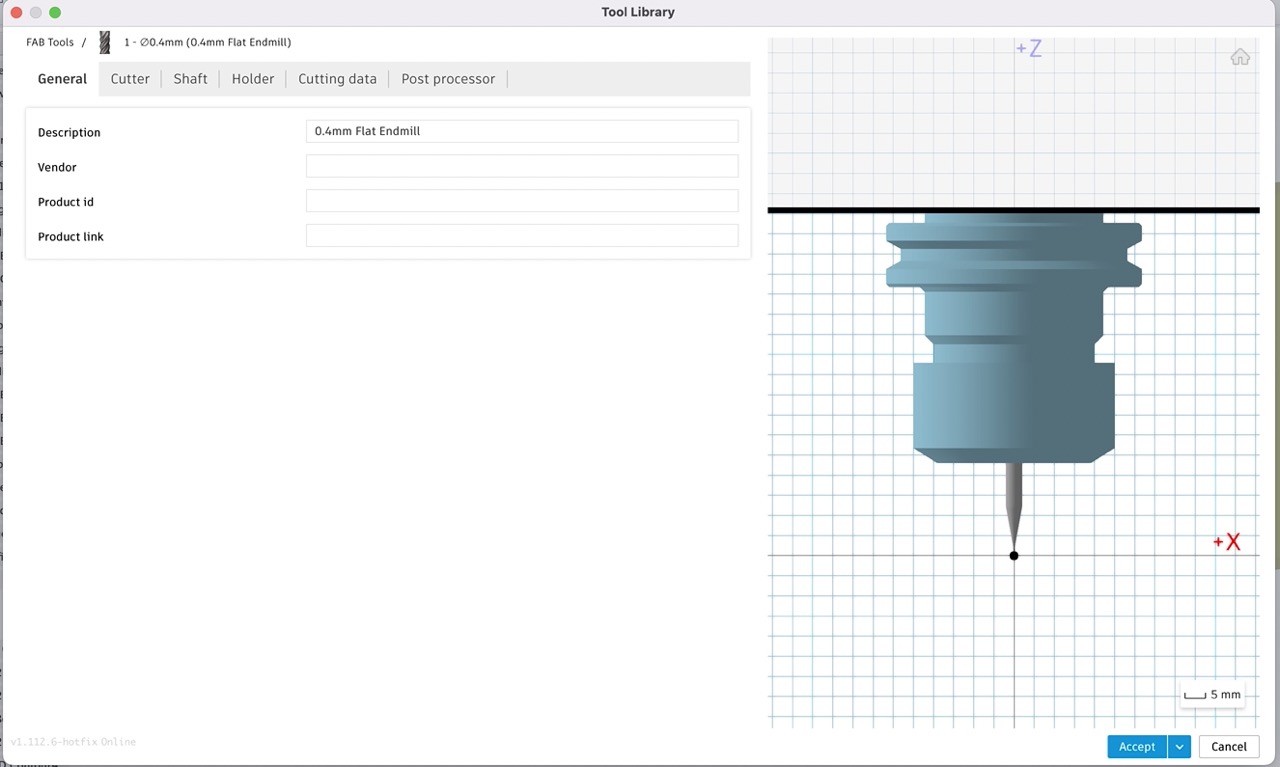
Task: Click the tool holder in the 3D preview
Action: [x=1014, y=340]
